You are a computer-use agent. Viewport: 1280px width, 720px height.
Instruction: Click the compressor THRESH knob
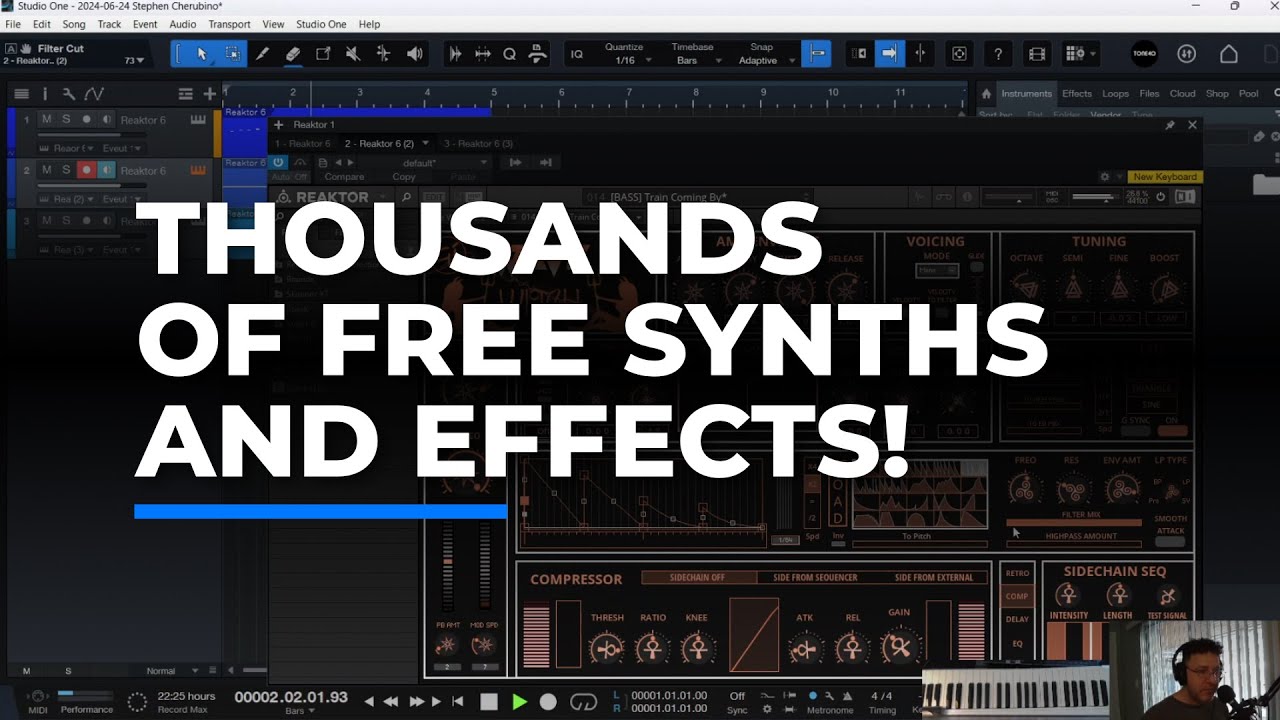coord(607,649)
